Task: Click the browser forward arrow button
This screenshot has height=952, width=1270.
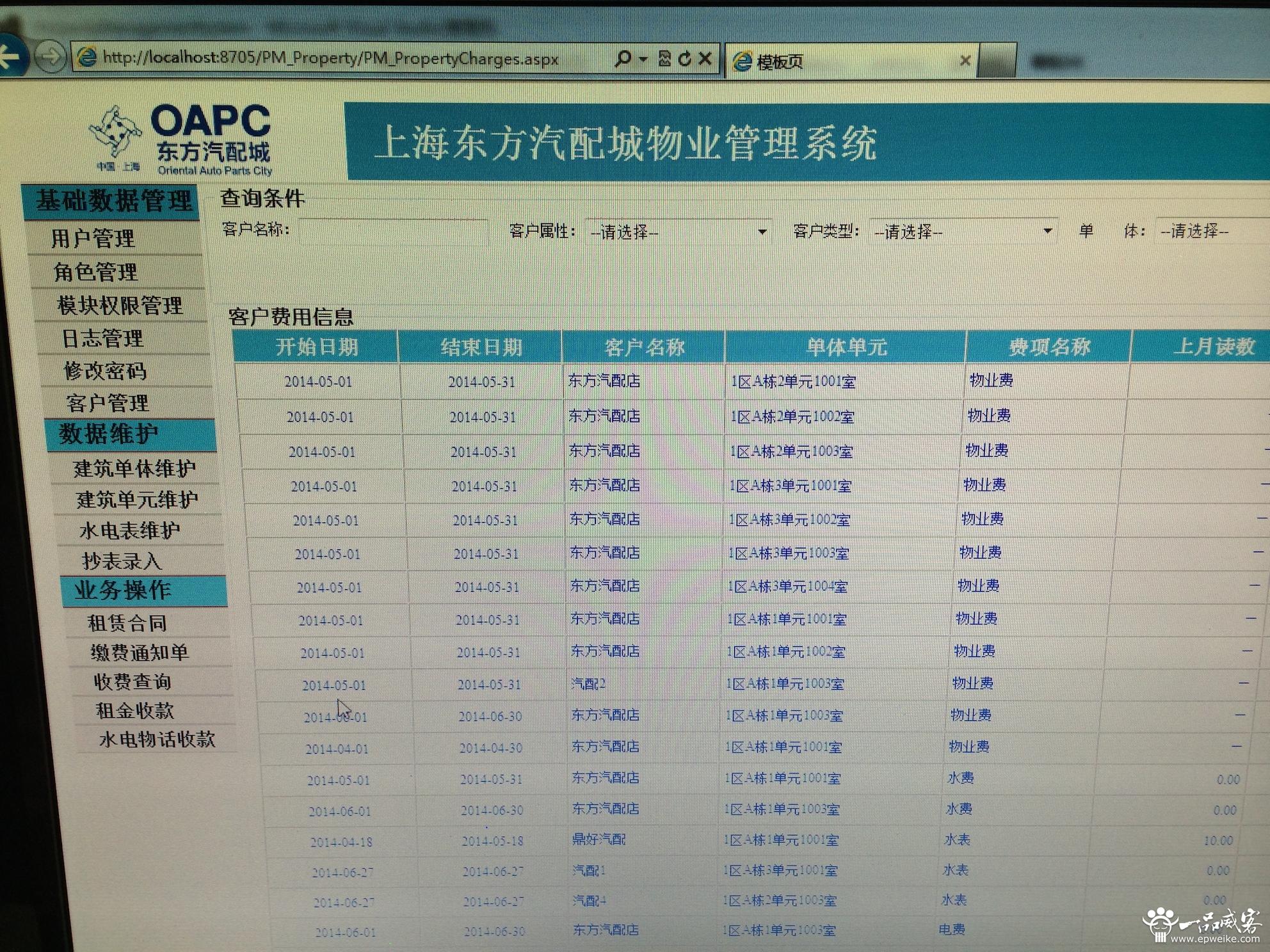Action: point(50,57)
